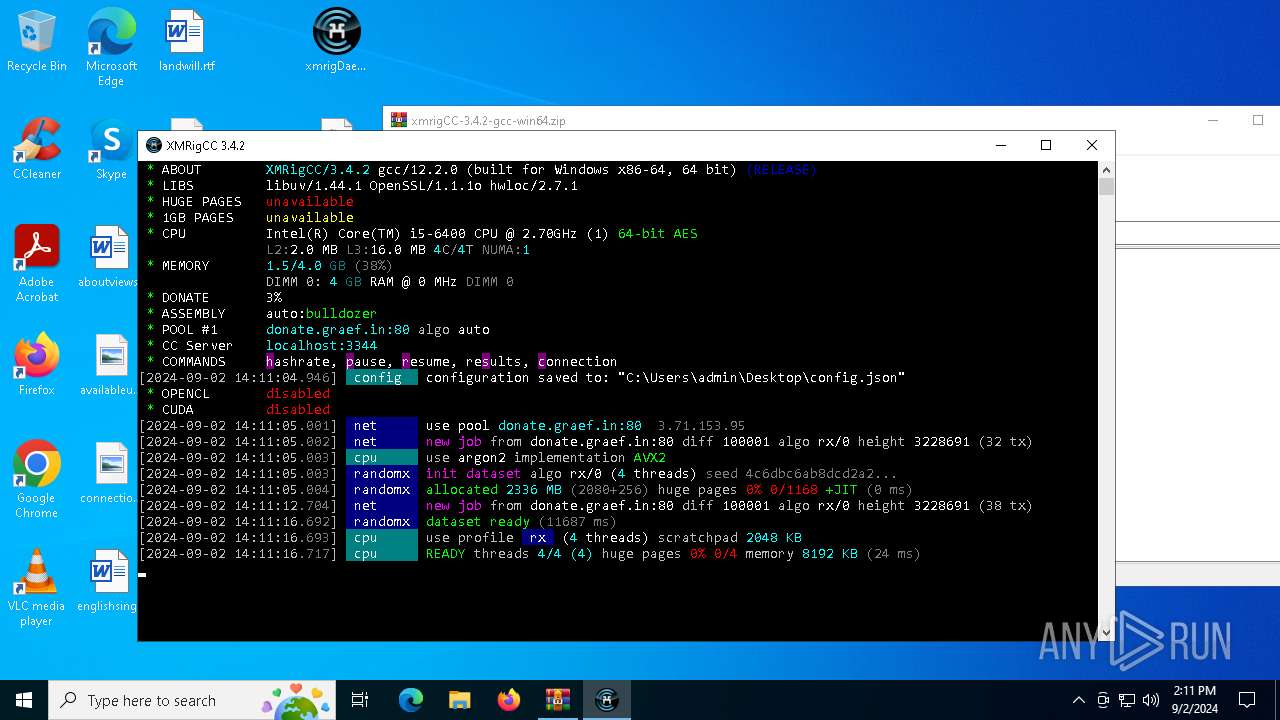Select the availableu image file icon
The height and width of the screenshot is (720, 1280).
[108, 365]
